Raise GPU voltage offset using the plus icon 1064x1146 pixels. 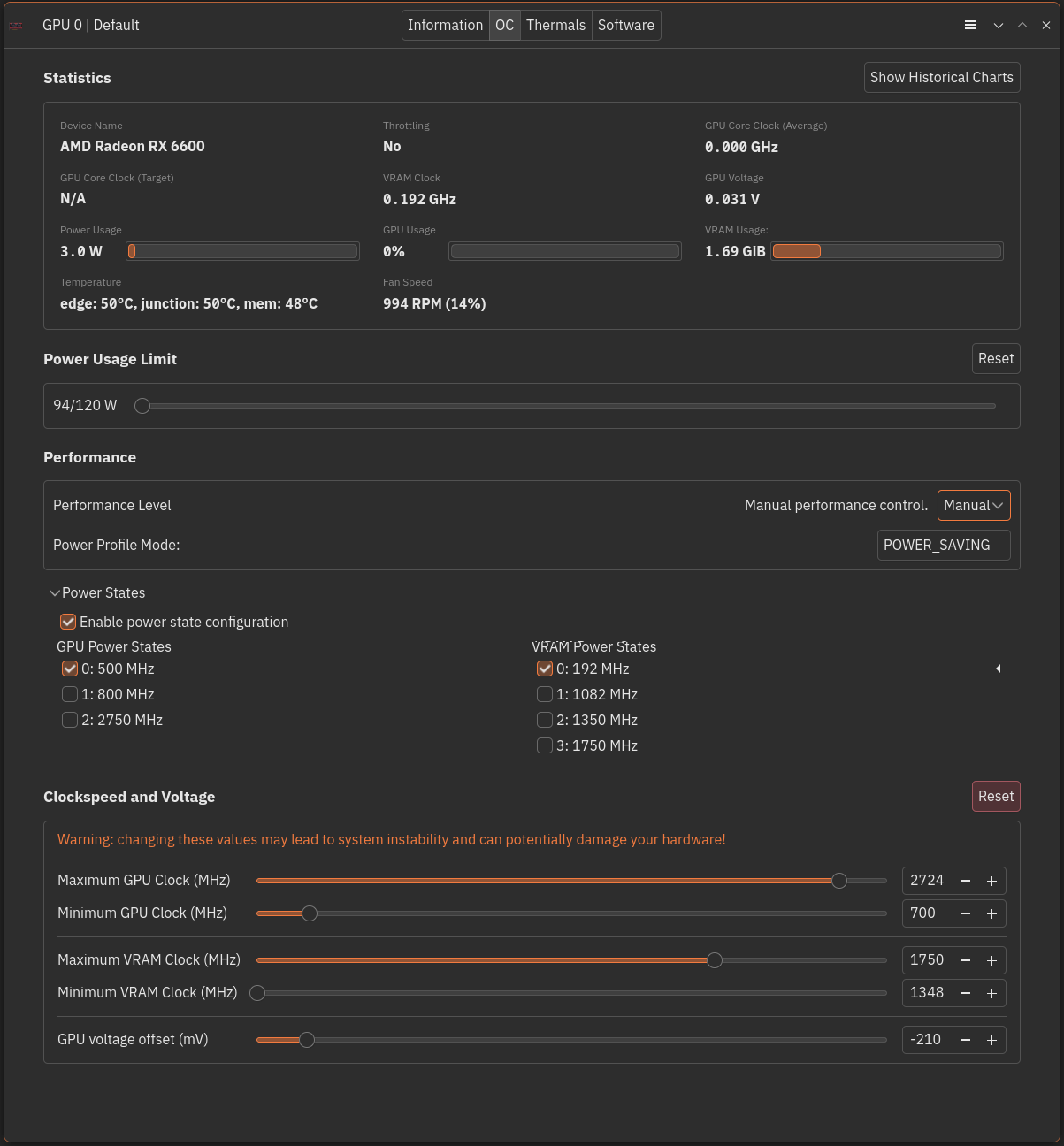coord(991,1041)
